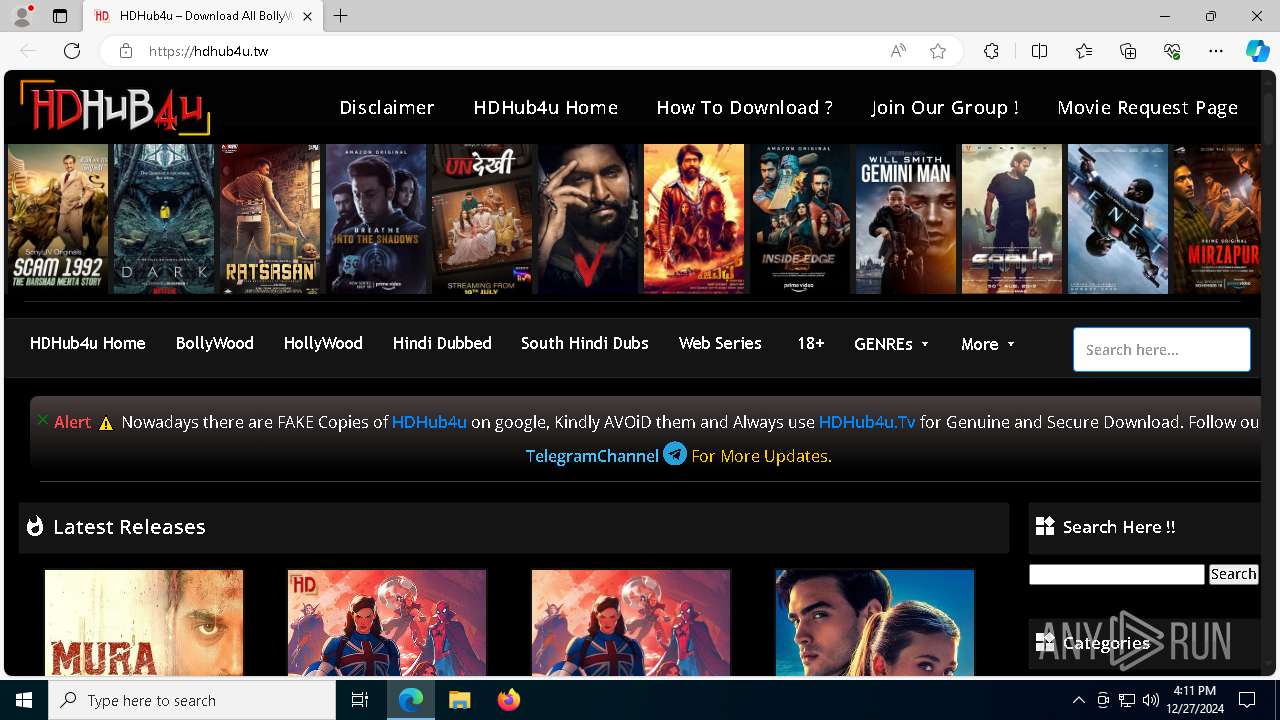Select the HollyWood category
Image resolution: width=1280 pixels, height=720 pixels.
pos(323,343)
